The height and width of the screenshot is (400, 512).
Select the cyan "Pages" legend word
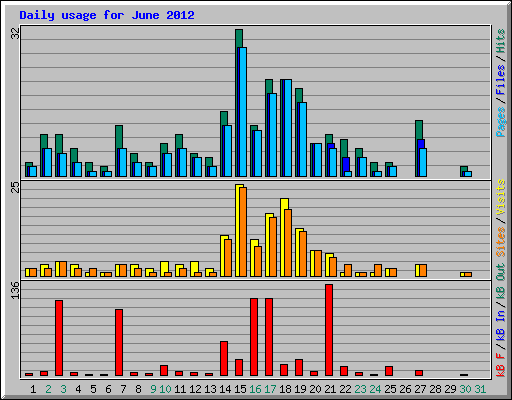point(501,122)
